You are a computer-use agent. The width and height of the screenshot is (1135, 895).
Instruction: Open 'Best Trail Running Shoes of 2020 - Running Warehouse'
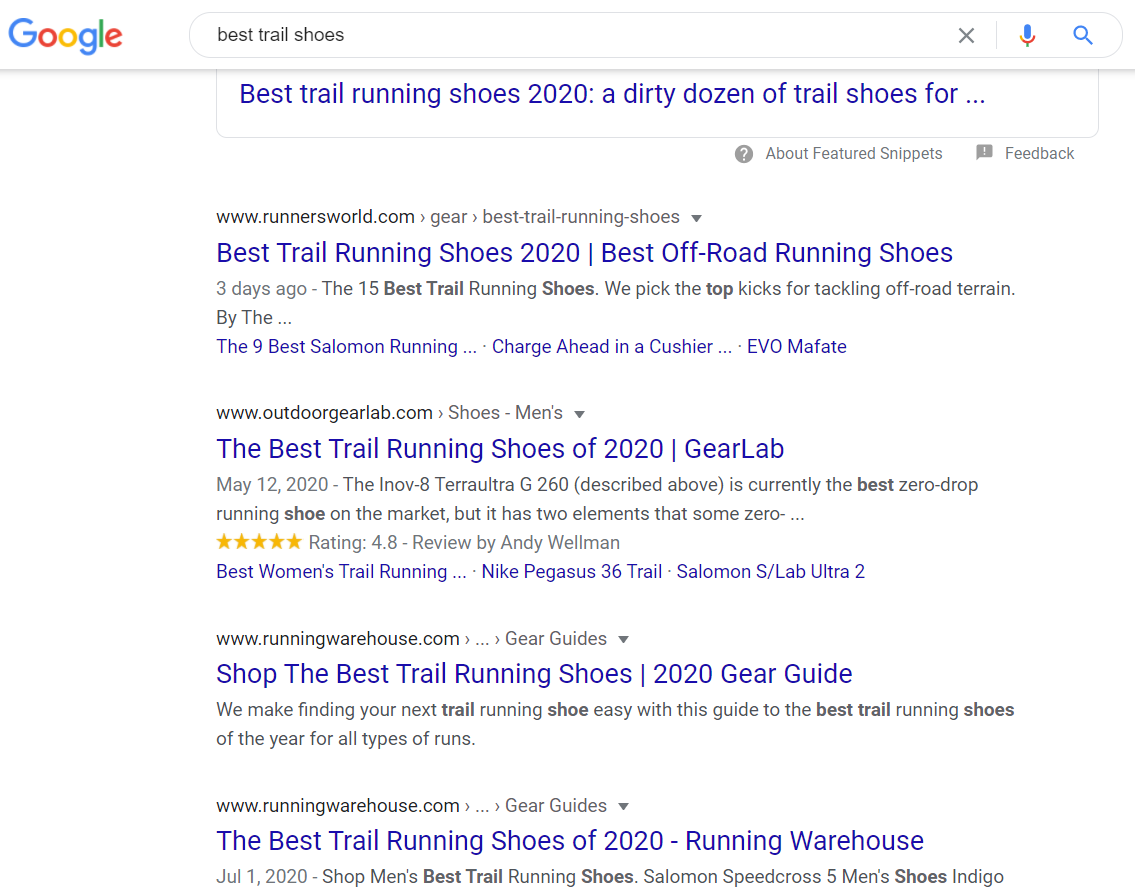pyautogui.click(x=570, y=841)
